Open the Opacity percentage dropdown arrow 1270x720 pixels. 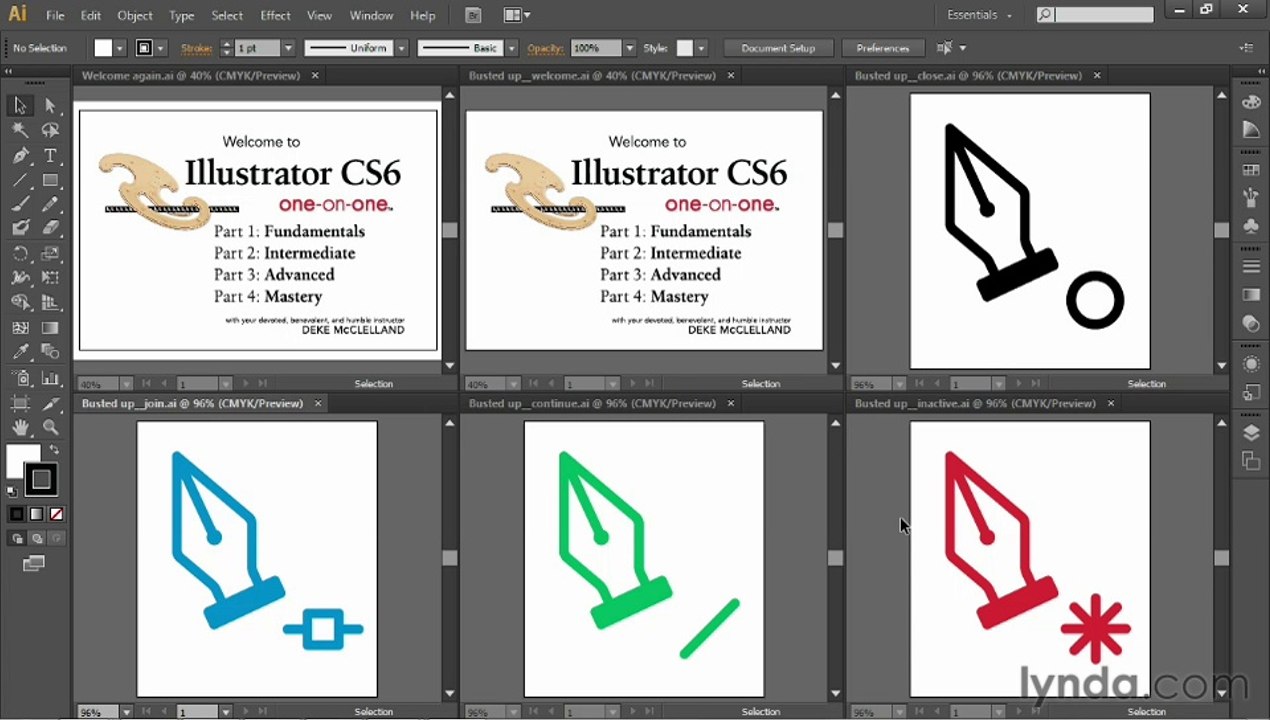(629, 48)
